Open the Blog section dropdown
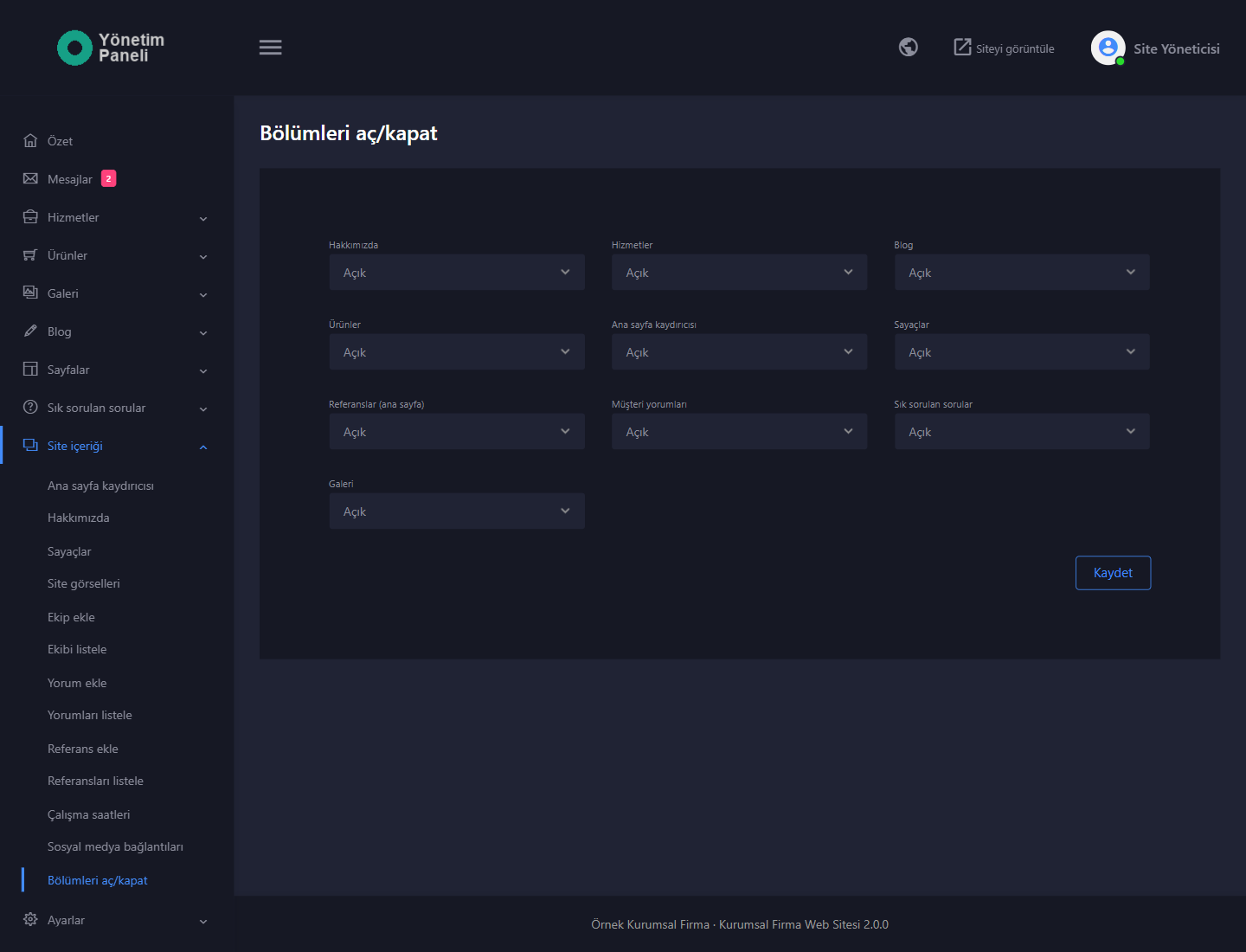Viewport: 1246px width, 952px height. pyautogui.click(x=1022, y=273)
